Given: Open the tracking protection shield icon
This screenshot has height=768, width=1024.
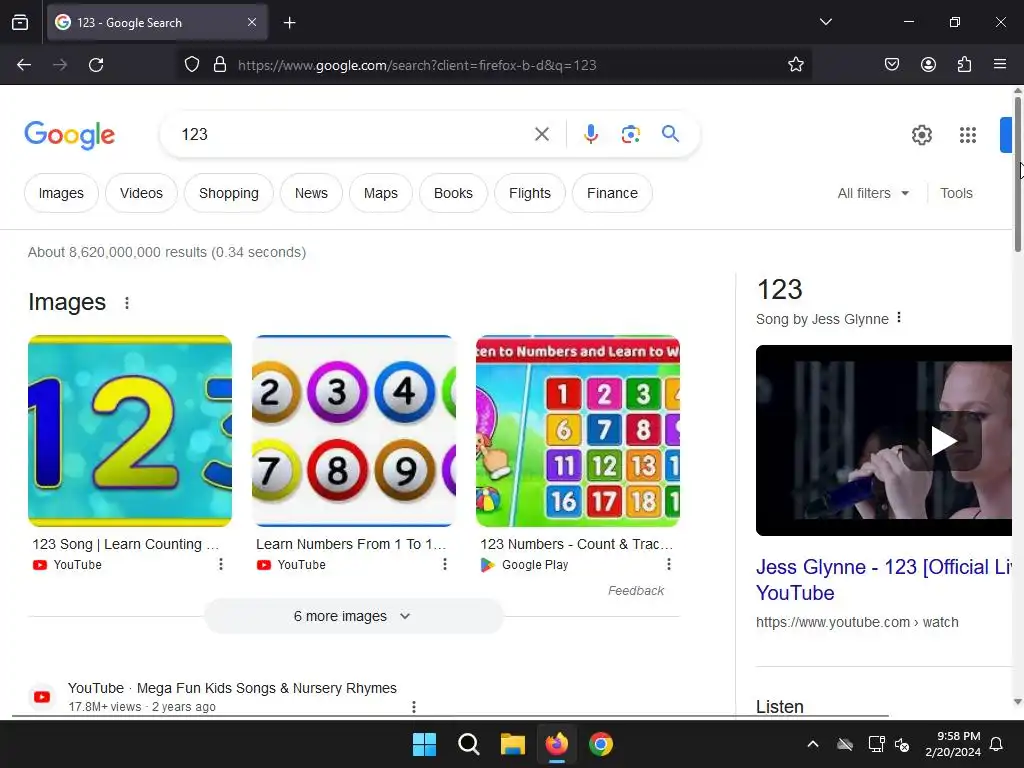Looking at the screenshot, I should coord(191,65).
